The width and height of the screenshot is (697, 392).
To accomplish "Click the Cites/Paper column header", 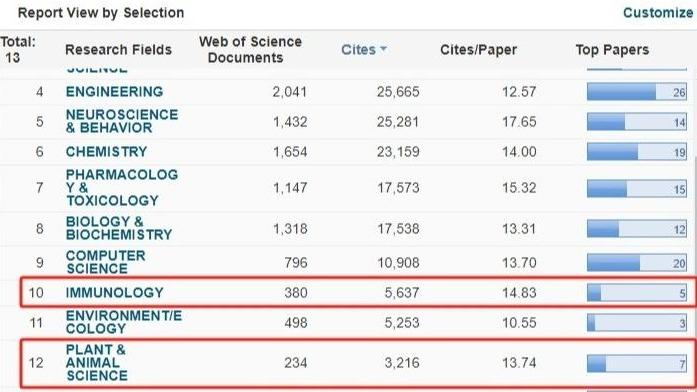I will [478, 49].
